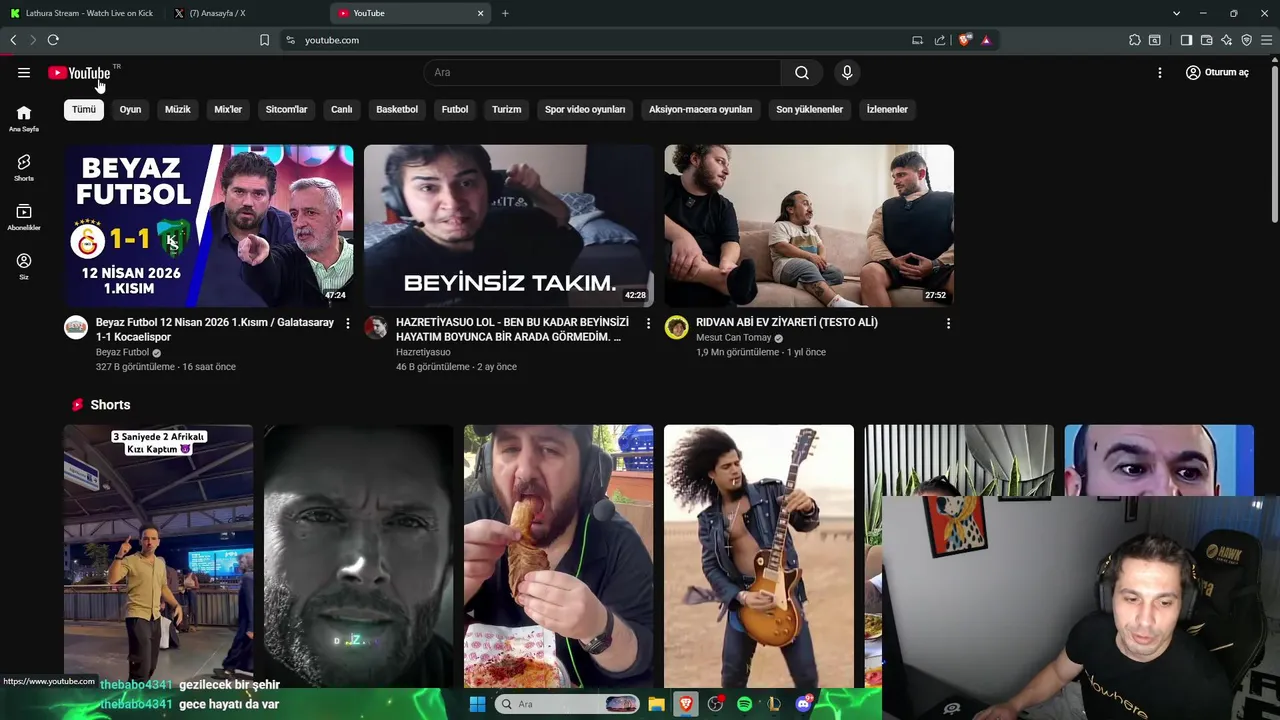
Task: Select Aksiyon-macera oyunları chip
Action: pos(700,109)
